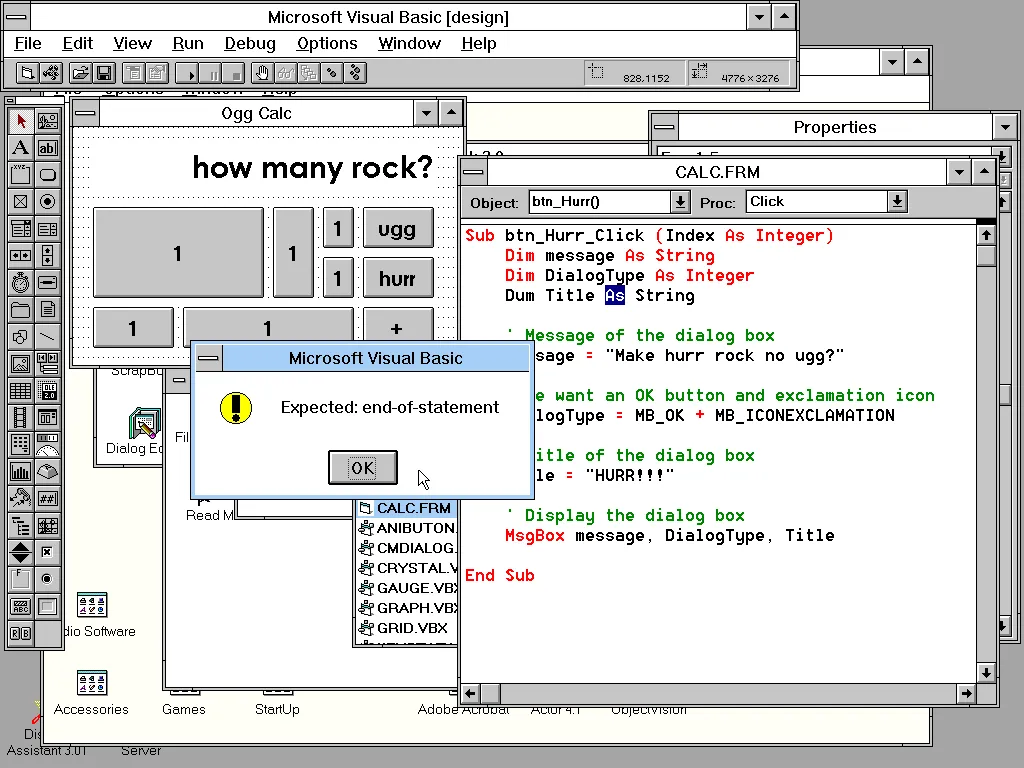Open the Debug menu
The width and height of the screenshot is (1024, 768).
[x=250, y=43]
